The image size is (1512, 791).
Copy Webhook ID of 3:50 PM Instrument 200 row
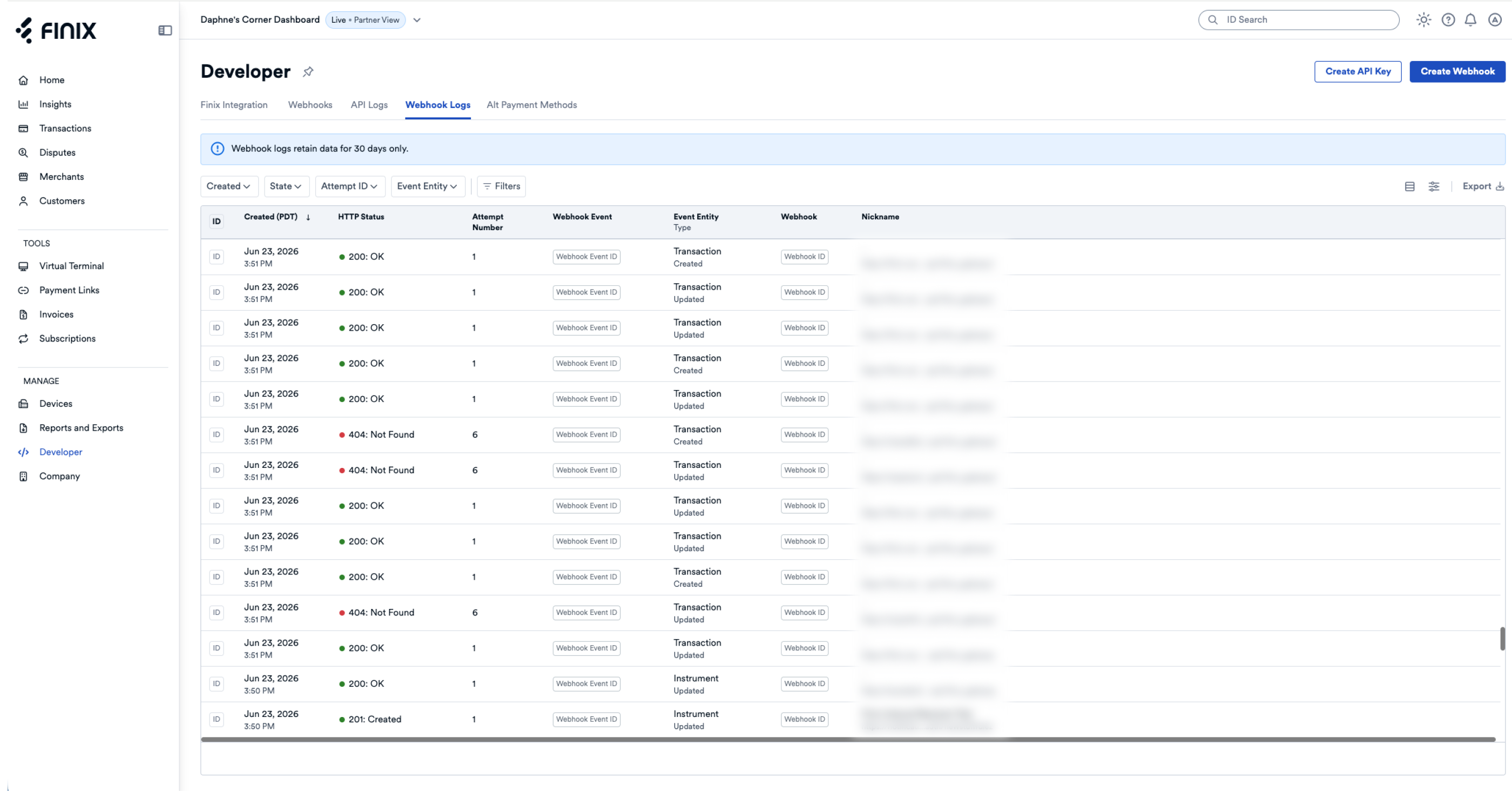pyautogui.click(x=804, y=683)
